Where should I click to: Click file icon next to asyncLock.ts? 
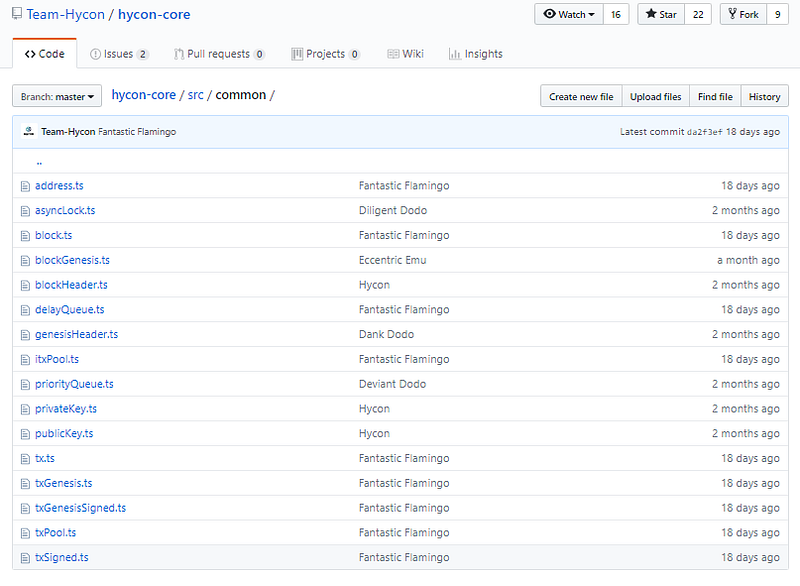coord(26,211)
